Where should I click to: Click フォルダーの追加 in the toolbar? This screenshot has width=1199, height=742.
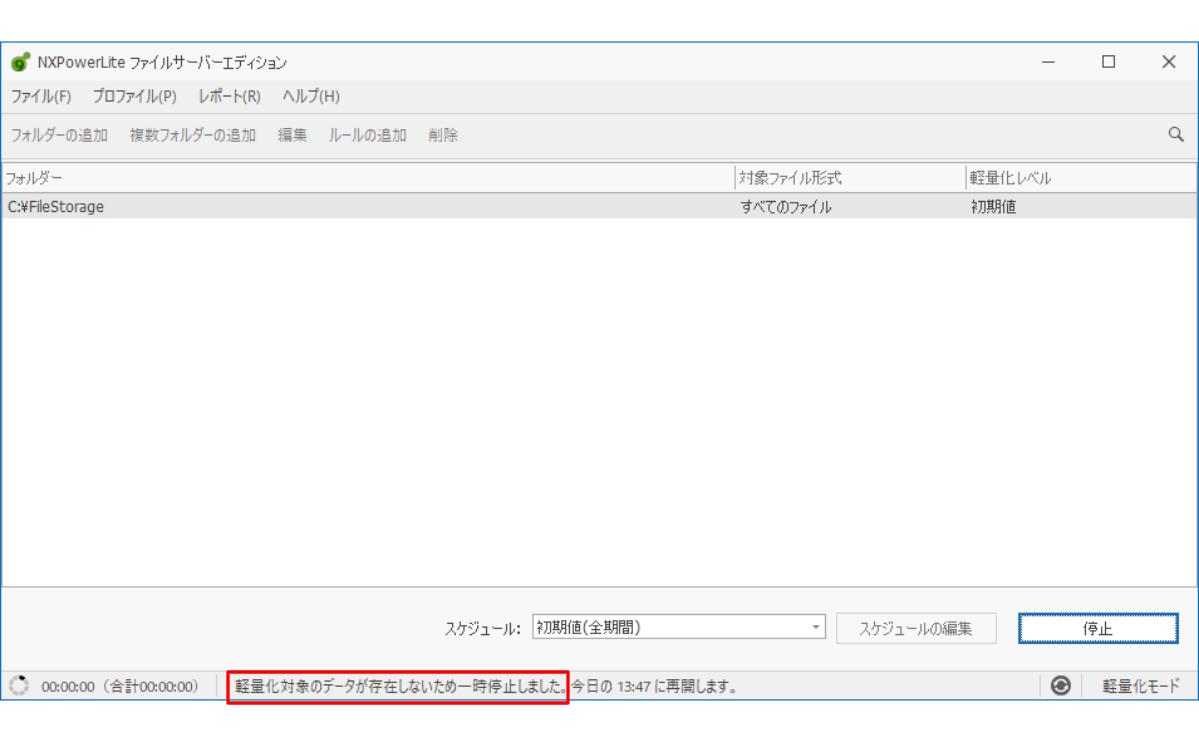[59, 135]
